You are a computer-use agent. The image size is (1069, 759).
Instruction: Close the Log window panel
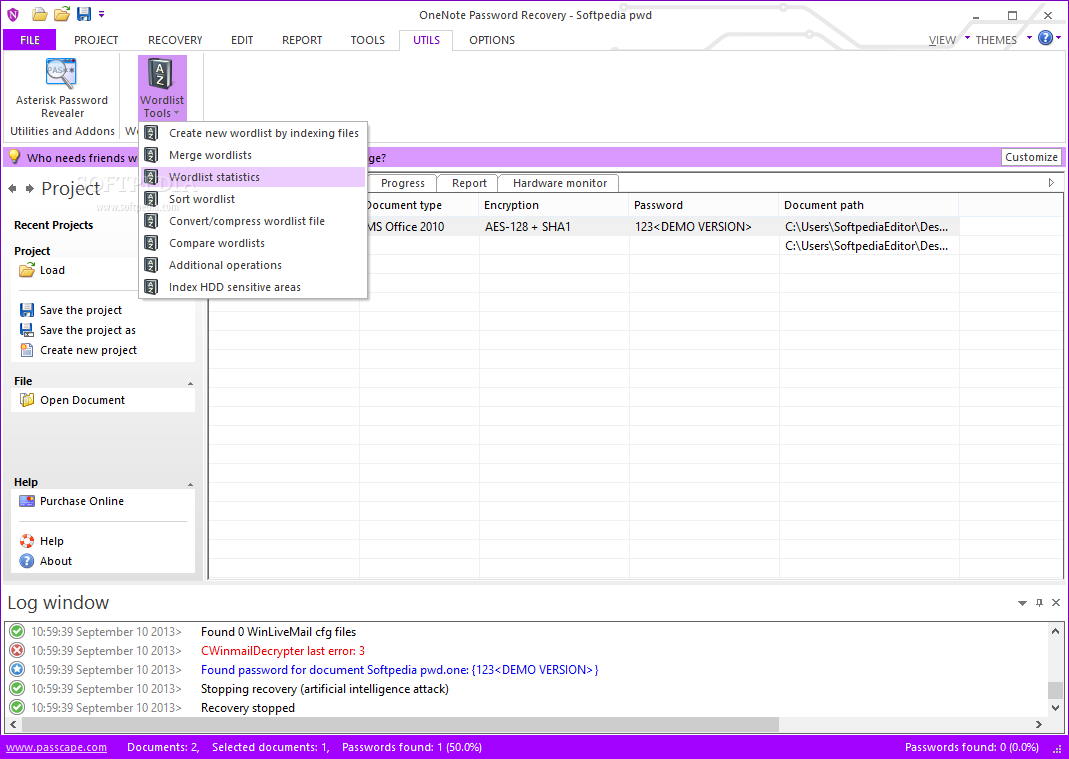1056,603
